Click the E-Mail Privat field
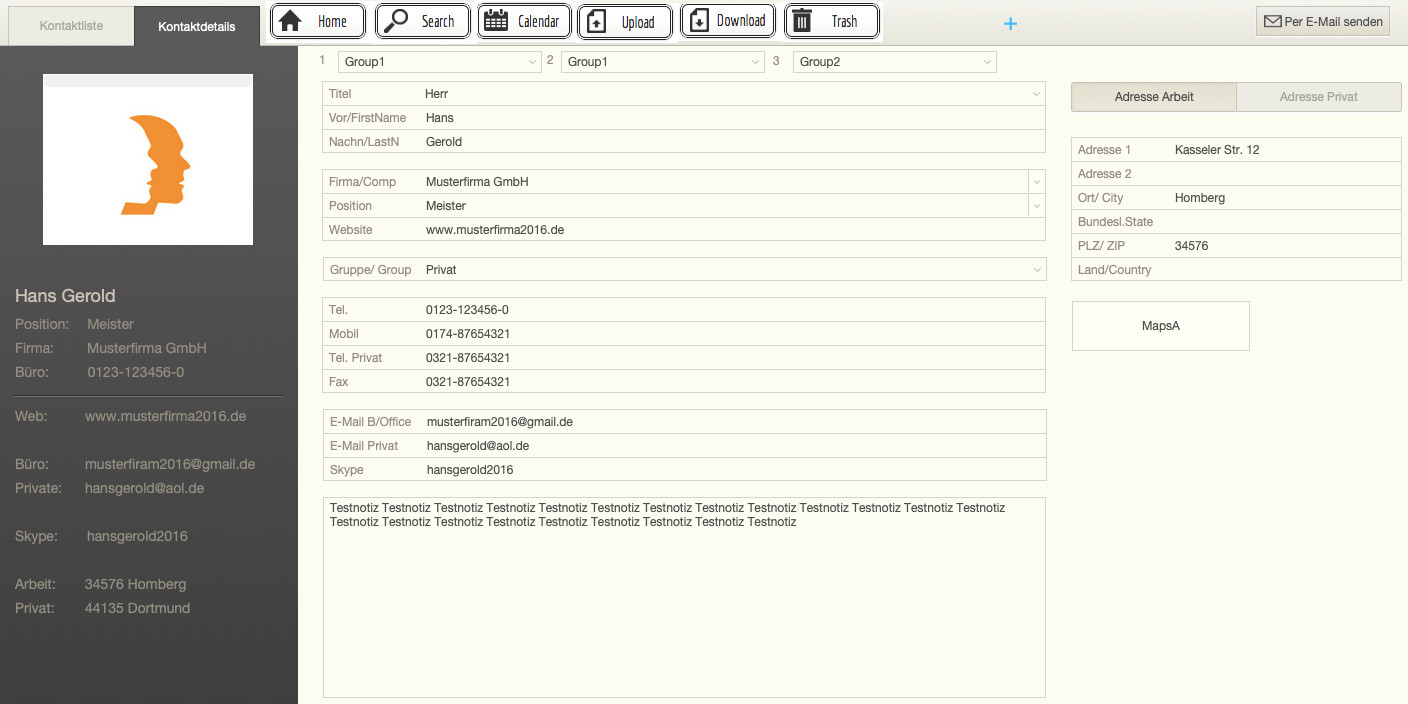 684,446
